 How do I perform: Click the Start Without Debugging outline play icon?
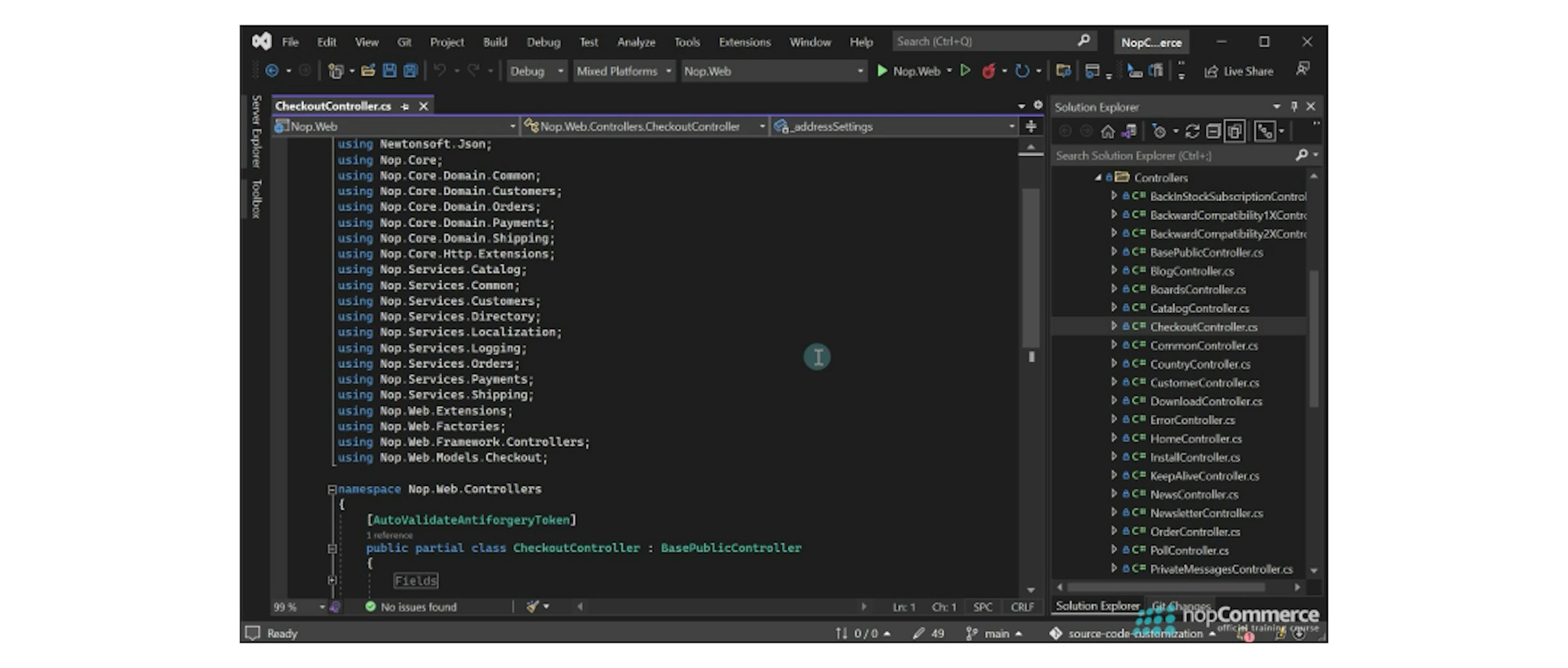pyautogui.click(x=965, y=71)
